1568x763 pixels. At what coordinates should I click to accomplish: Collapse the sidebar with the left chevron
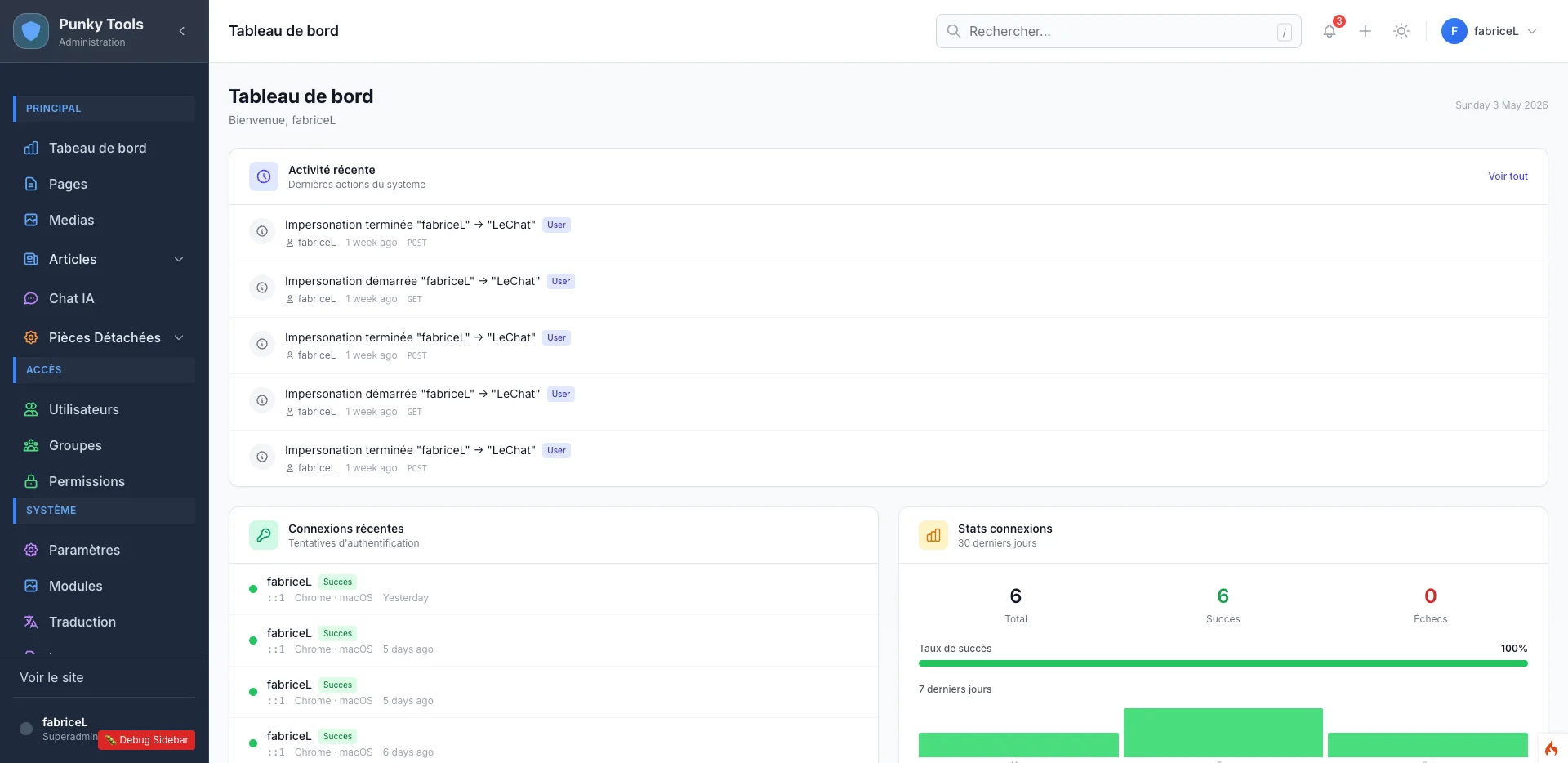point(182,31)
